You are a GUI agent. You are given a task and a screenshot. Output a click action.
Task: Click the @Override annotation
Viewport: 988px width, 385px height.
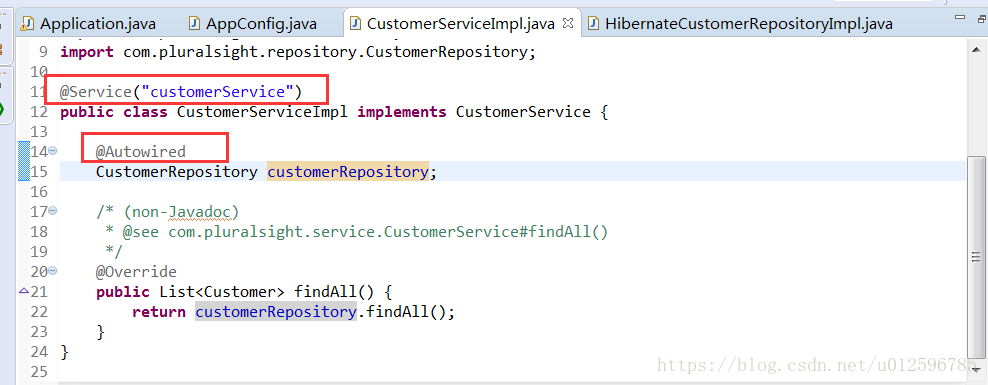tap(136, 272)
